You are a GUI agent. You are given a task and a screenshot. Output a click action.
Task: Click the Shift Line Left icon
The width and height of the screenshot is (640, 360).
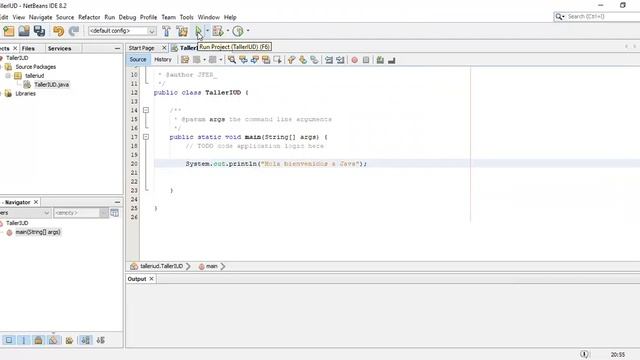click(x=329, y=60)
